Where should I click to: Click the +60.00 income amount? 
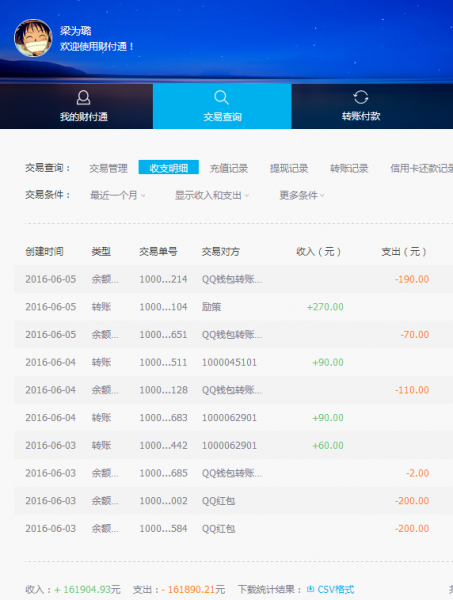point(328,445)
